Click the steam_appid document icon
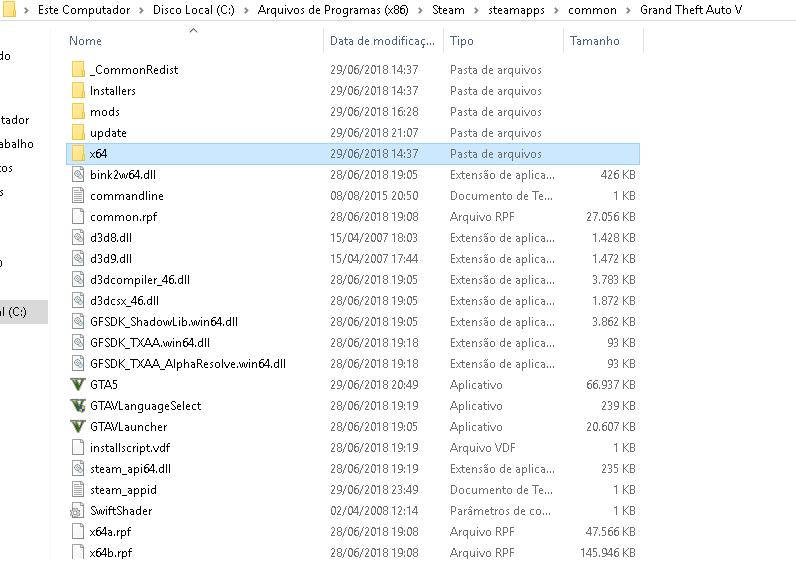Image resolution: width=796 pixels, height=563 pixels. tap(78, 490)
